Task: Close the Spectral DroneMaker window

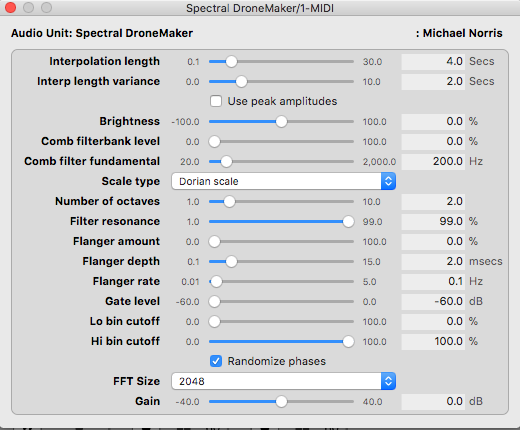Action: point(10,7)
